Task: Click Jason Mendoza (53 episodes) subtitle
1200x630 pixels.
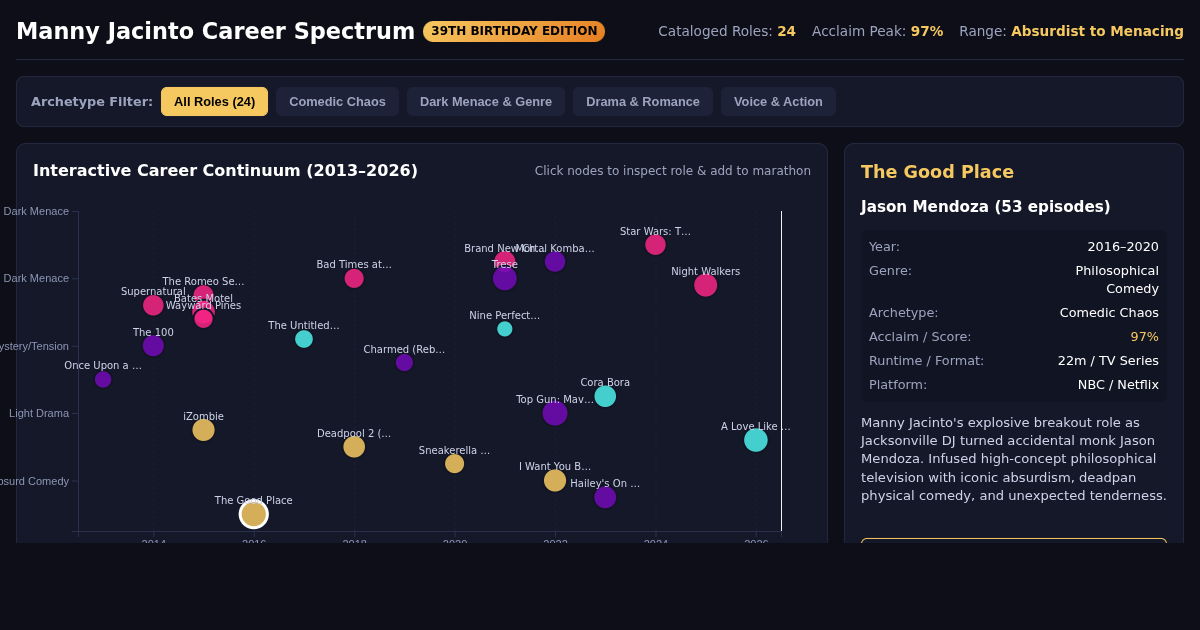Action: (985, 207)
